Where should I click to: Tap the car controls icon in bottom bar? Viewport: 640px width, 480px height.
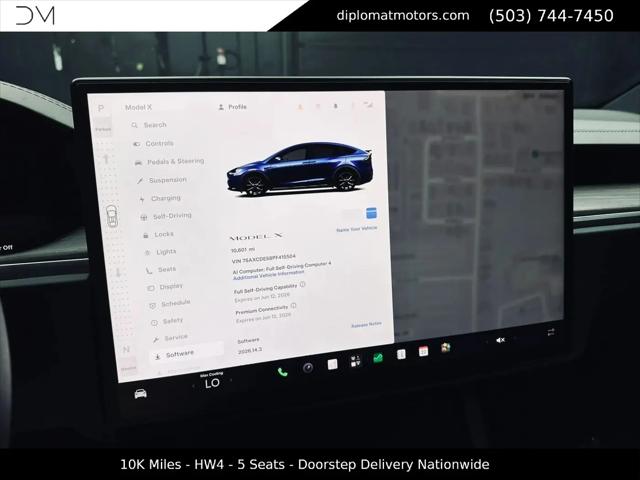140,393
